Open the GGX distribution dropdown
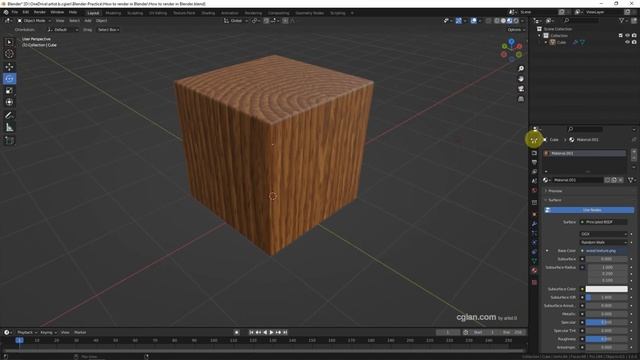 tap(603, 234)
